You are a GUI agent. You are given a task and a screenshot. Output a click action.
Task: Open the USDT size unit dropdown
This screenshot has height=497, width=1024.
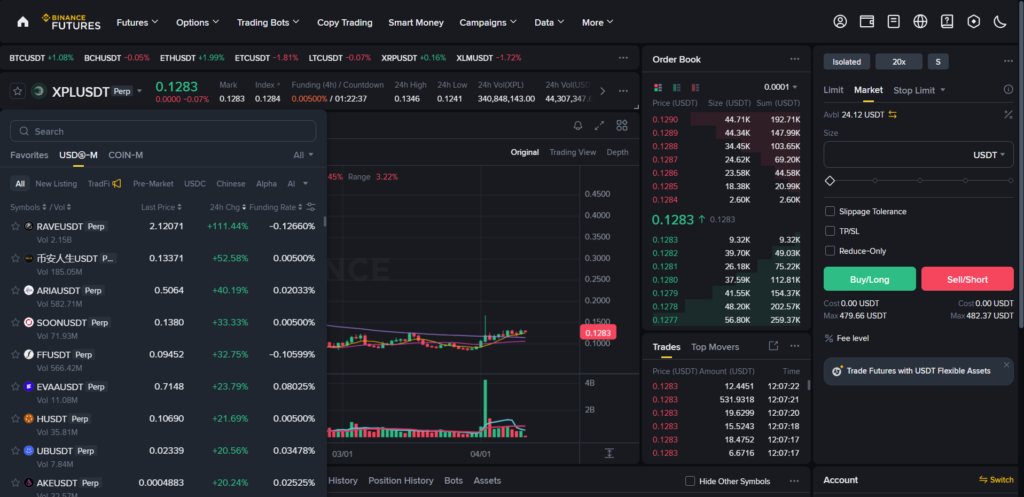point(989,155)
